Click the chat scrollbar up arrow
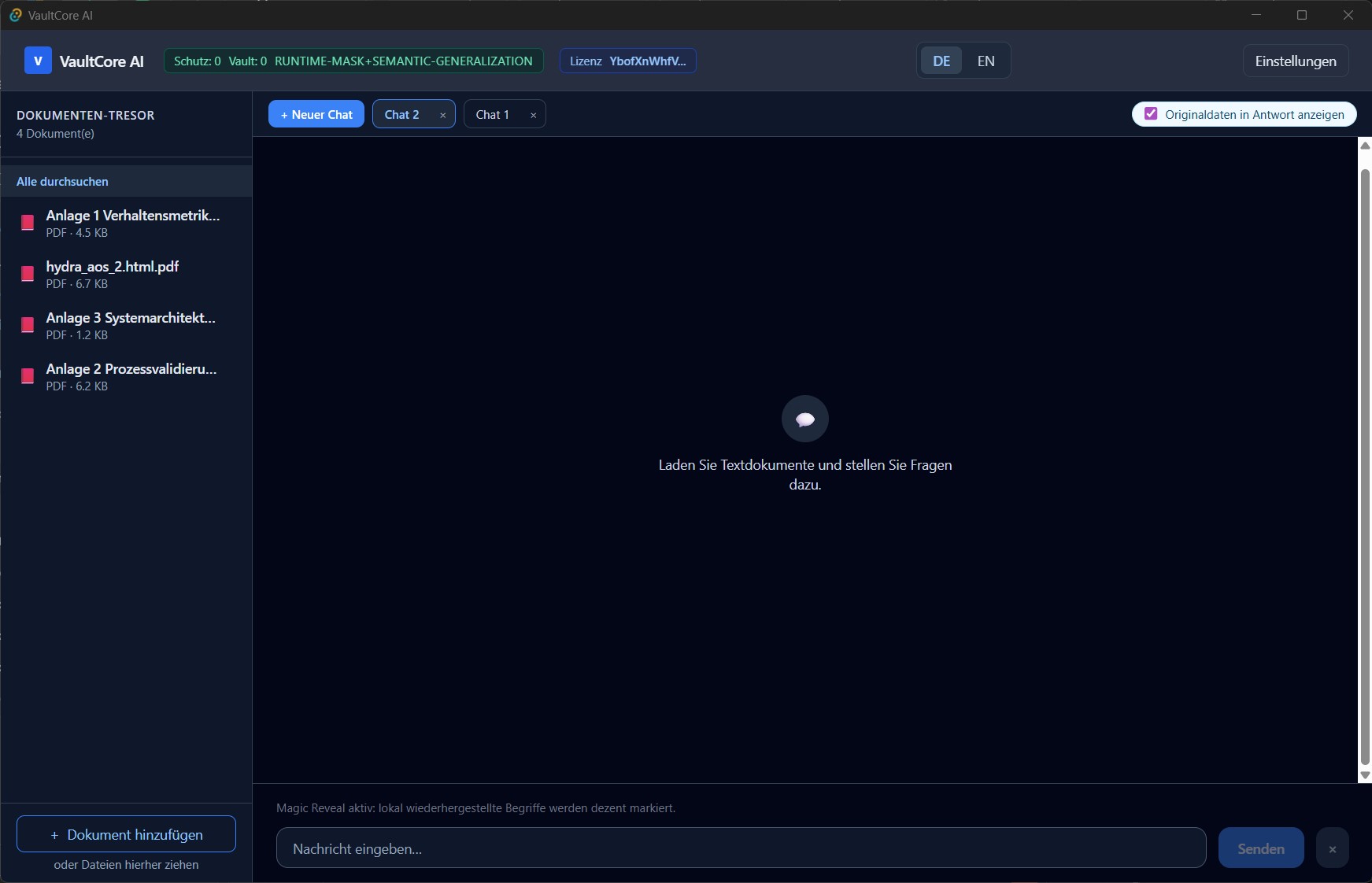The image size is (1372, 883). (1366, 146)
